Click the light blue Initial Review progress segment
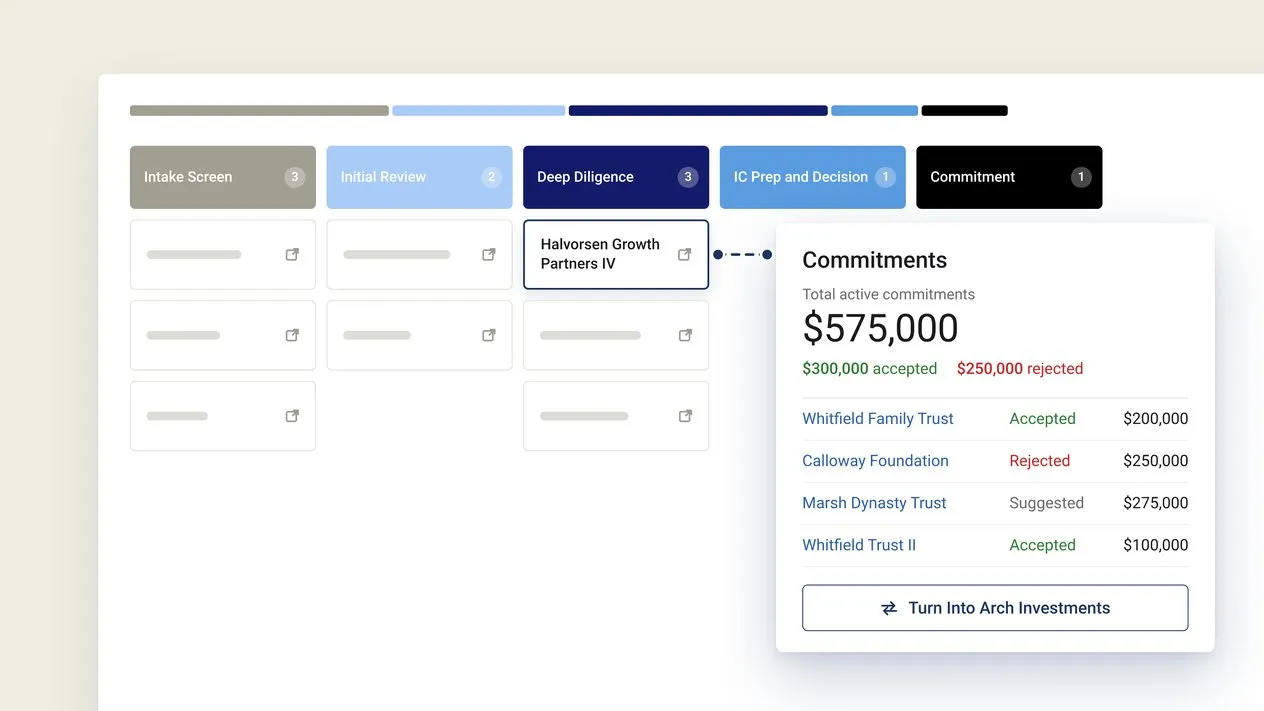Viewport: 1264px width, 711px height. click(478, 111)
